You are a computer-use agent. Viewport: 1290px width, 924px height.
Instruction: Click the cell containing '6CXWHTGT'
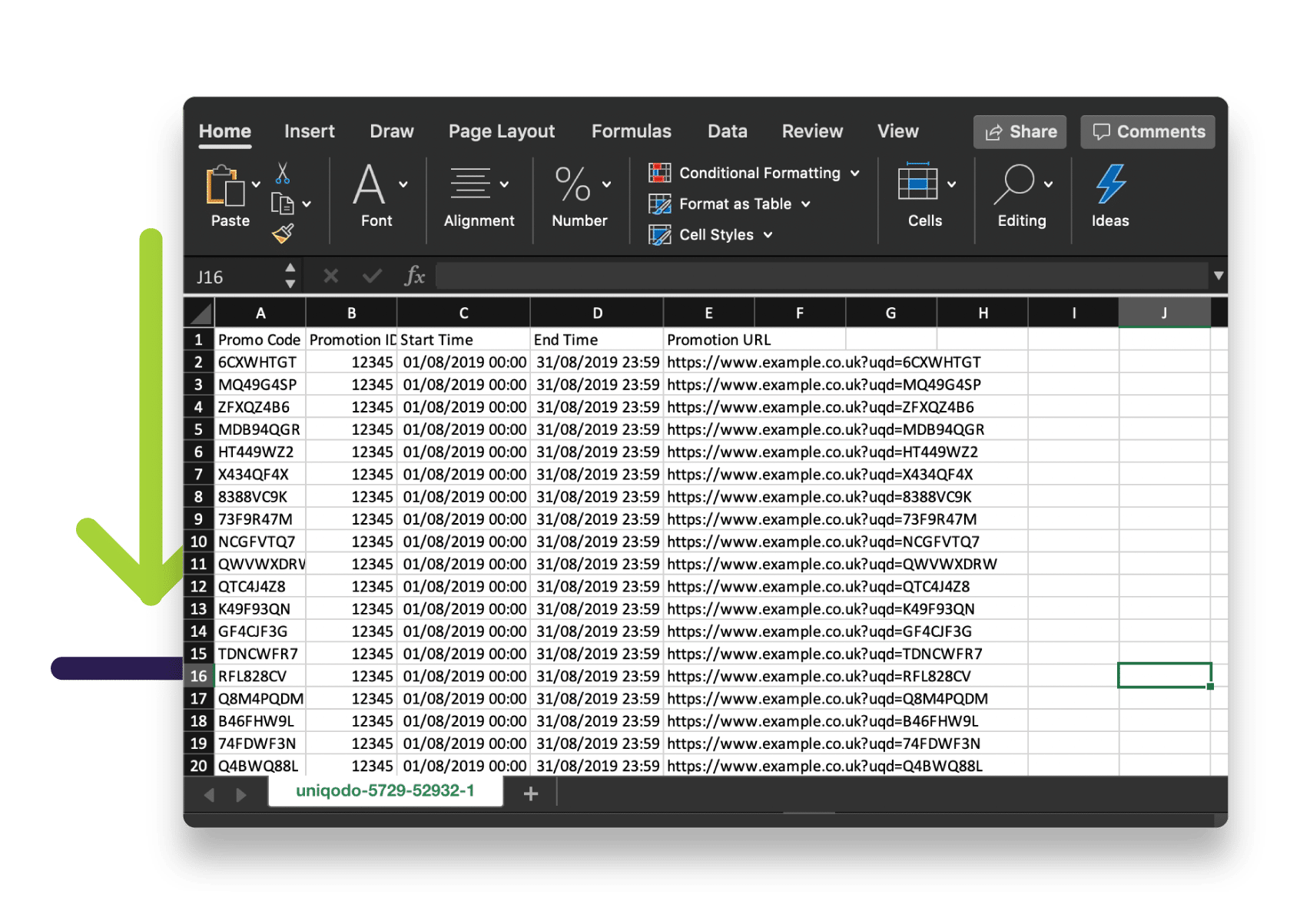(260, 362)
